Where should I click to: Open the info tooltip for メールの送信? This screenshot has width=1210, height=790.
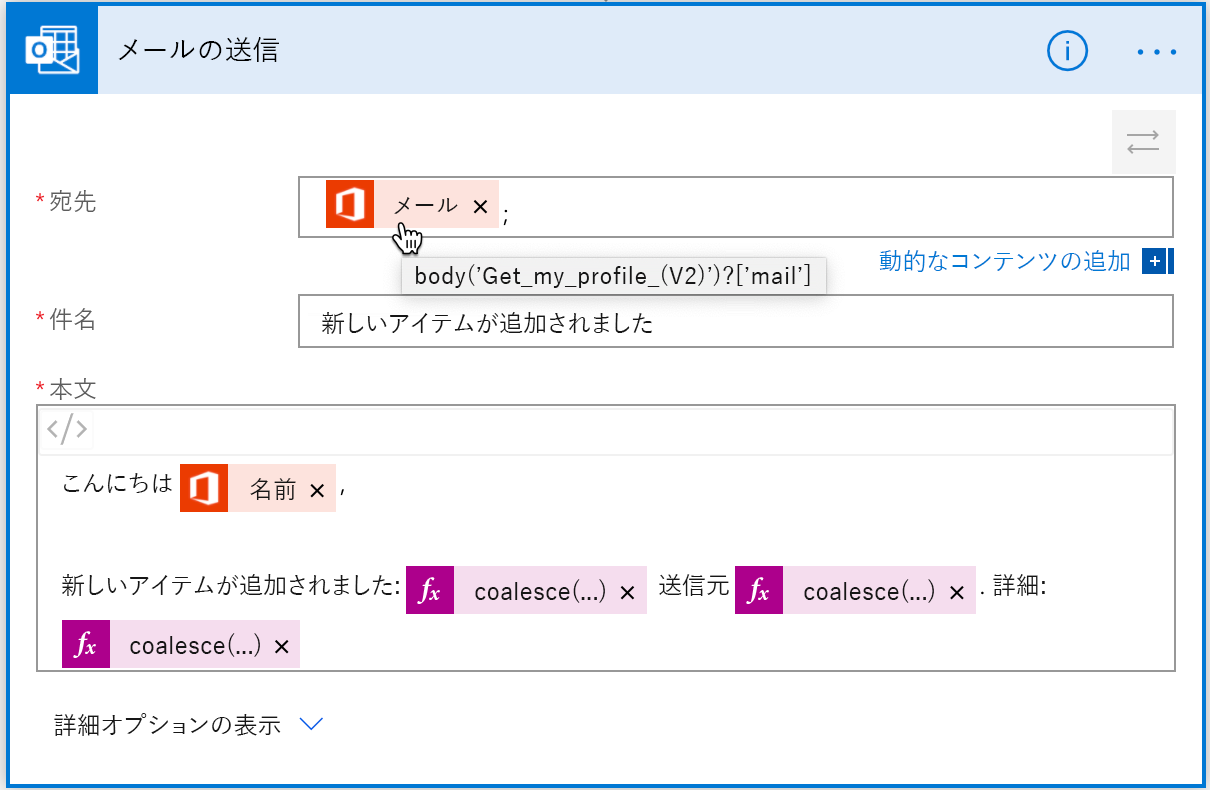coord(1067,51)
